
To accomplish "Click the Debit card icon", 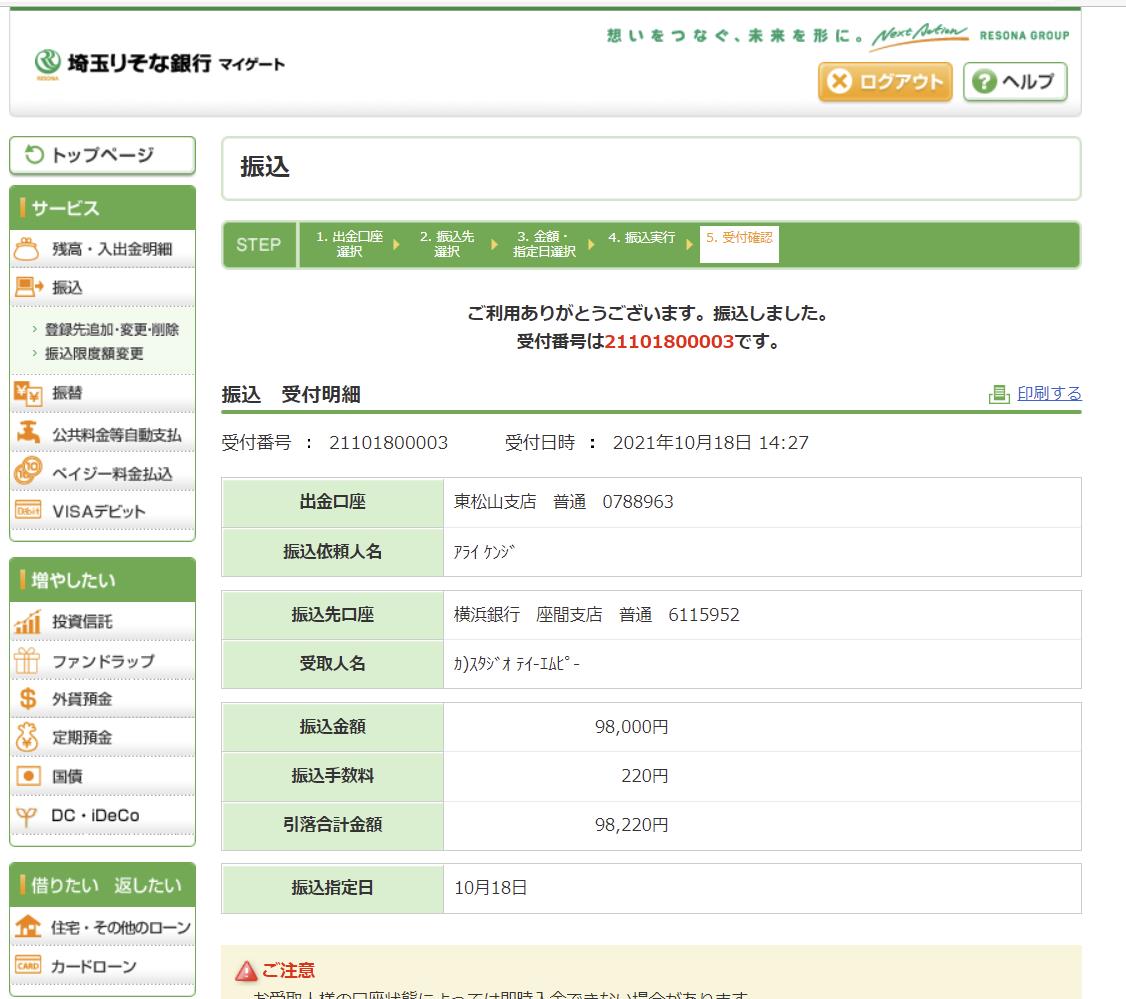I will (28, 511).
